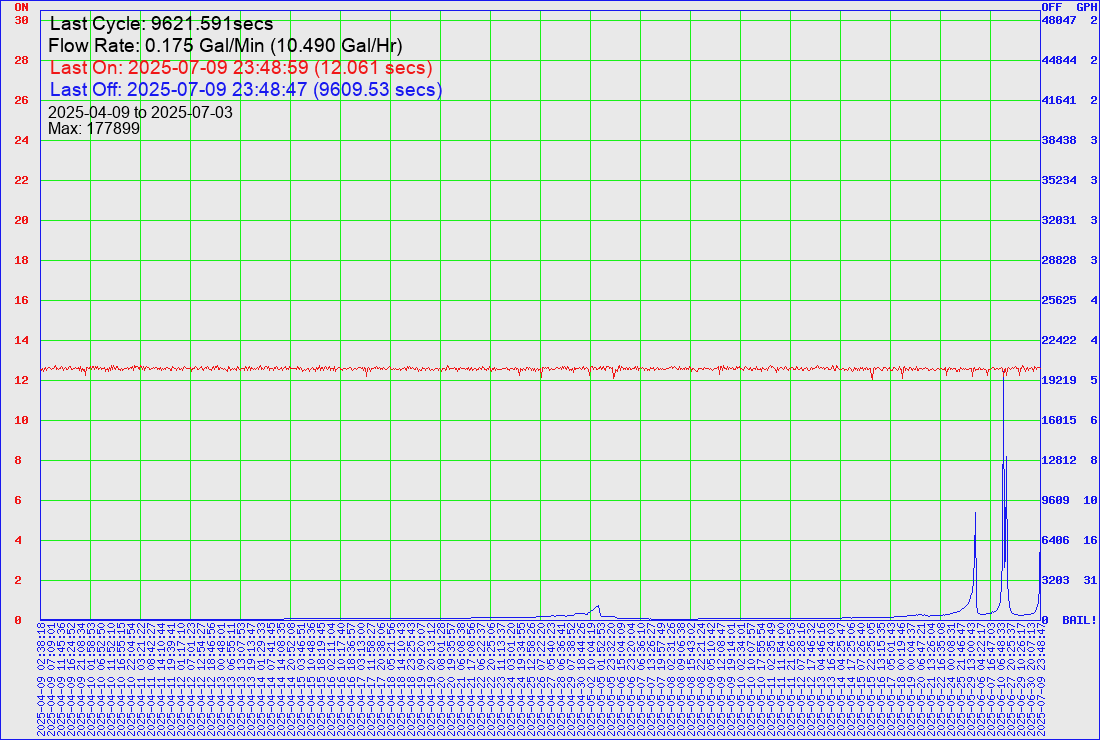This screenshot has height=740, width=1100.
Task: Click the red '12' ON-axis label
Action: [21, 380]
